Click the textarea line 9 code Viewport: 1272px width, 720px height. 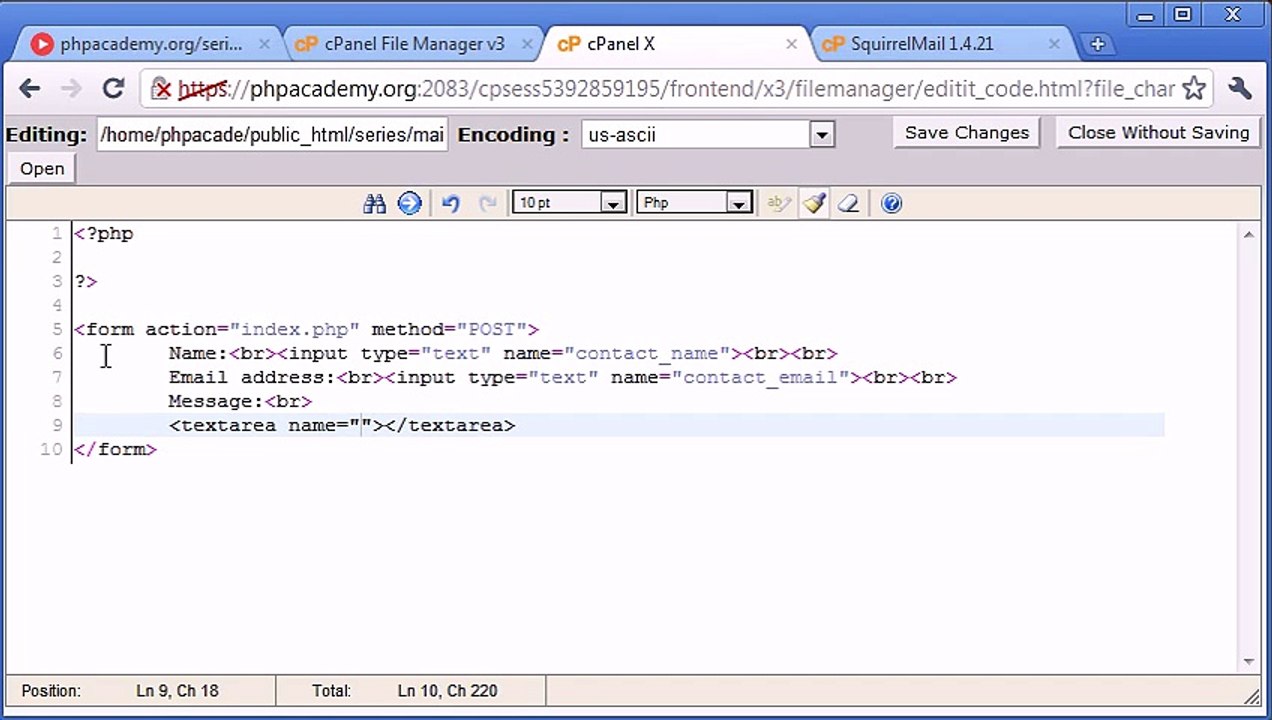342,425
